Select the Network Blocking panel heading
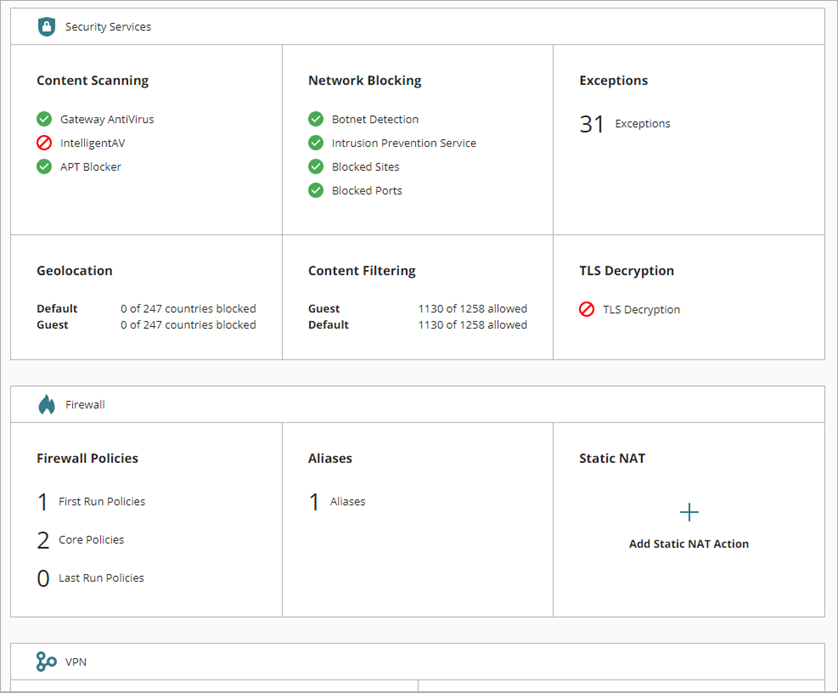Image resolution: width=838 pixels, height=693 pixels. tap(365, 80)
